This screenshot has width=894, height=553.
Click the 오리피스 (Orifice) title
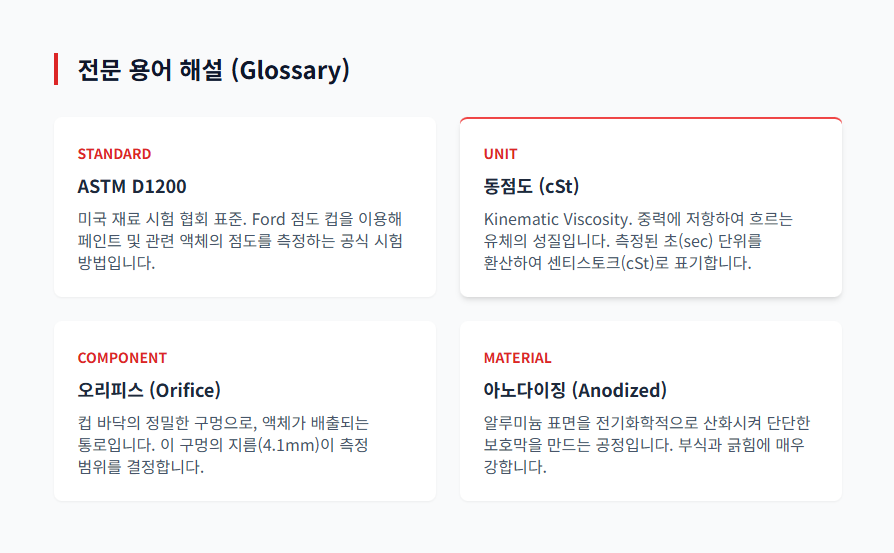click(x=149, y=390)
